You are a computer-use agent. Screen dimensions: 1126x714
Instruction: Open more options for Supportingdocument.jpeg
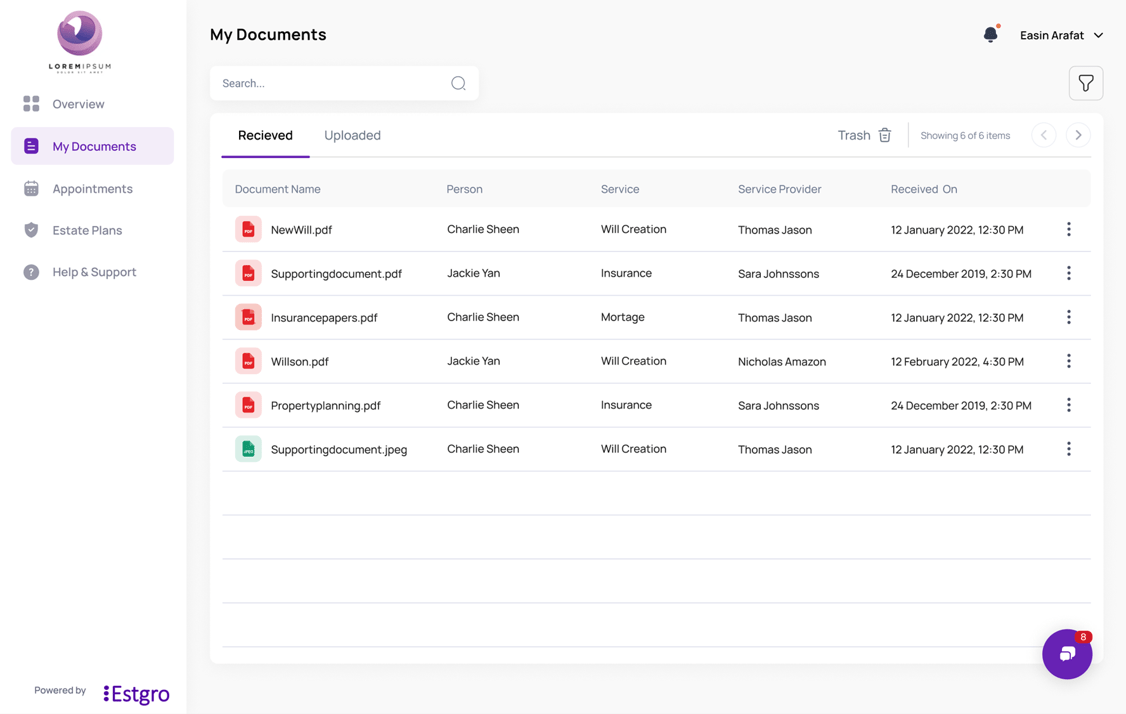tap(1069, 449)
